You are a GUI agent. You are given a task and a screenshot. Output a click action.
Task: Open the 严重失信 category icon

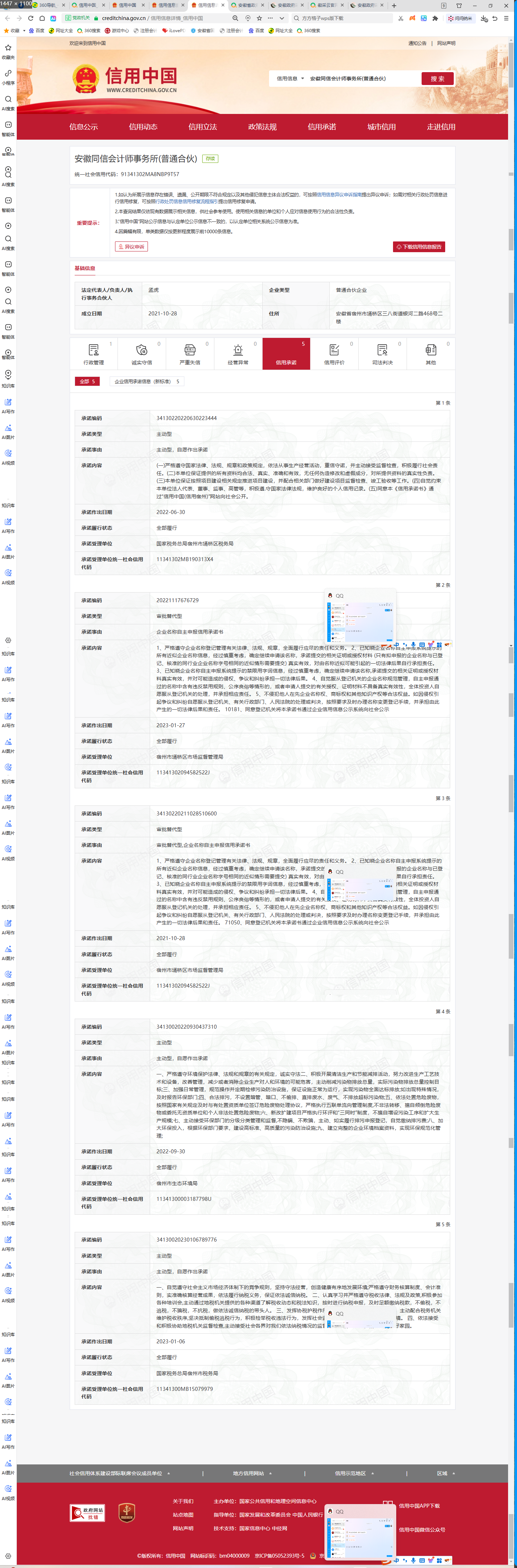pyautogui.click(x=189, y=354)
